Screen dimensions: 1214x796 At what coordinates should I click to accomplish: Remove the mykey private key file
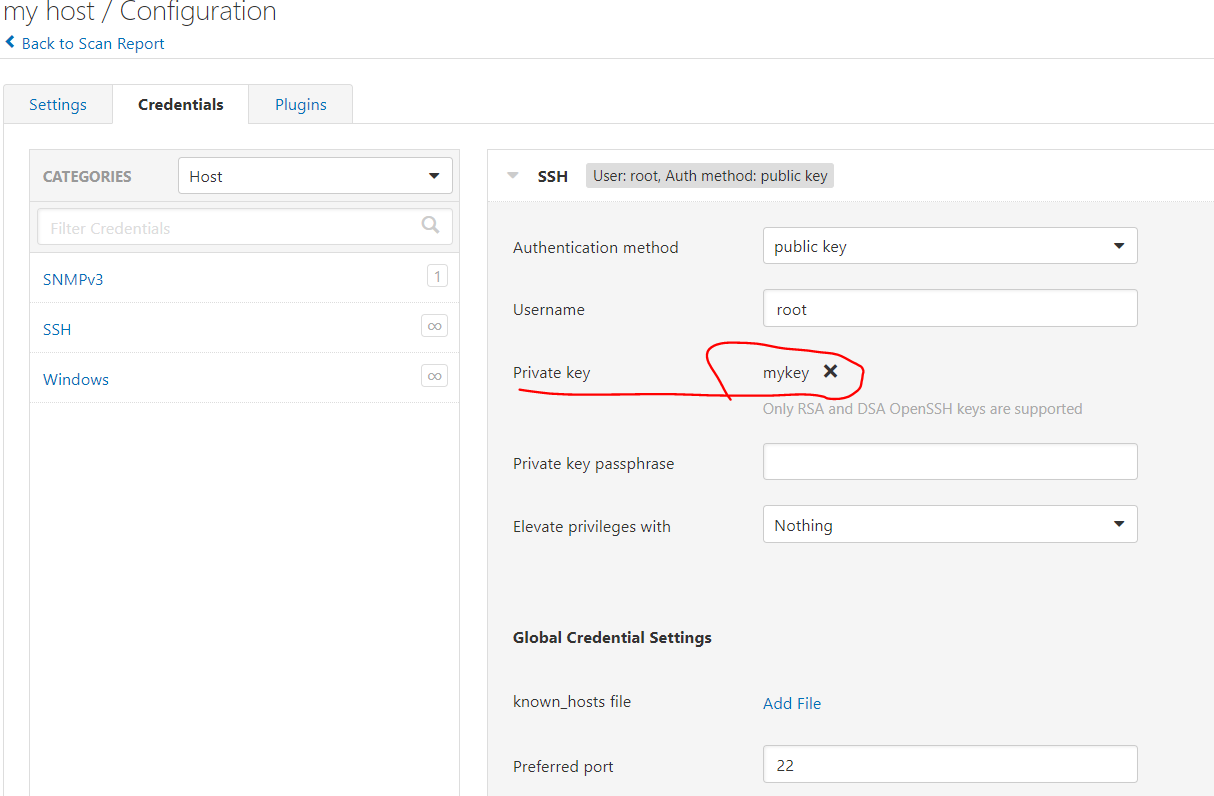pos(830,371)
